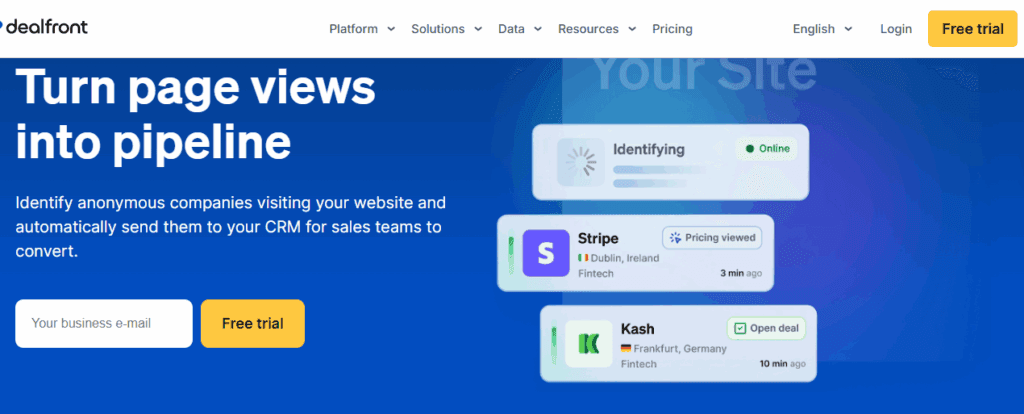The image size is (1024, 414).
Task: Click the Pricing viewed cursor icon
Action: click(x=675, y=238)
